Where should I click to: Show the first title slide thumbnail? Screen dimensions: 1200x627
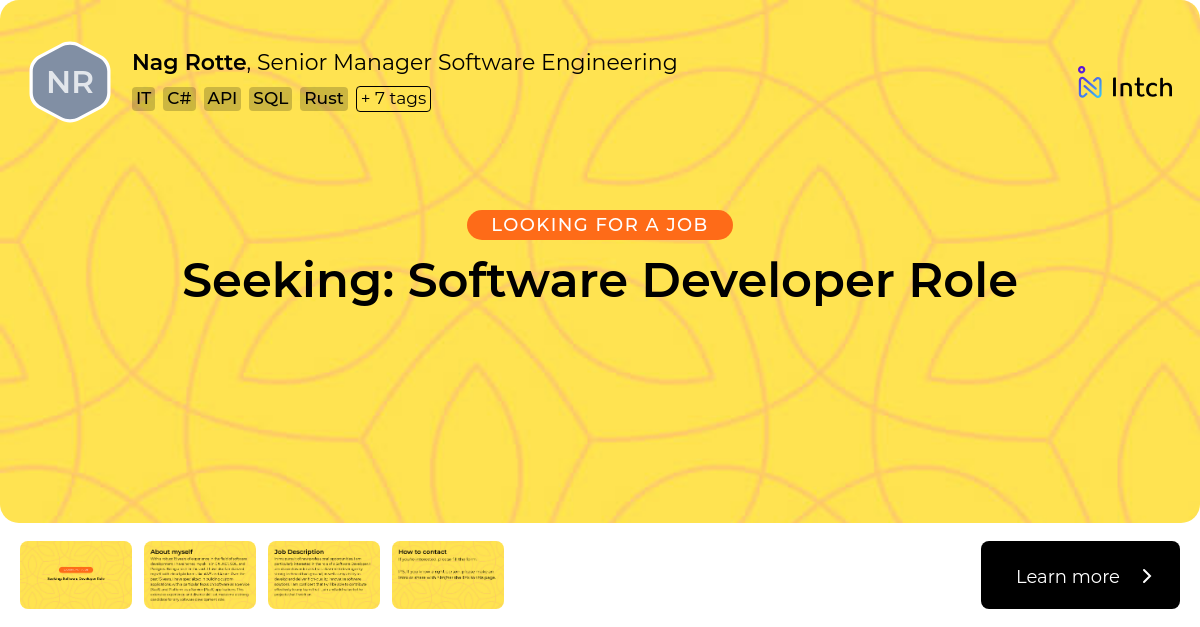click(x=76, y=575)
